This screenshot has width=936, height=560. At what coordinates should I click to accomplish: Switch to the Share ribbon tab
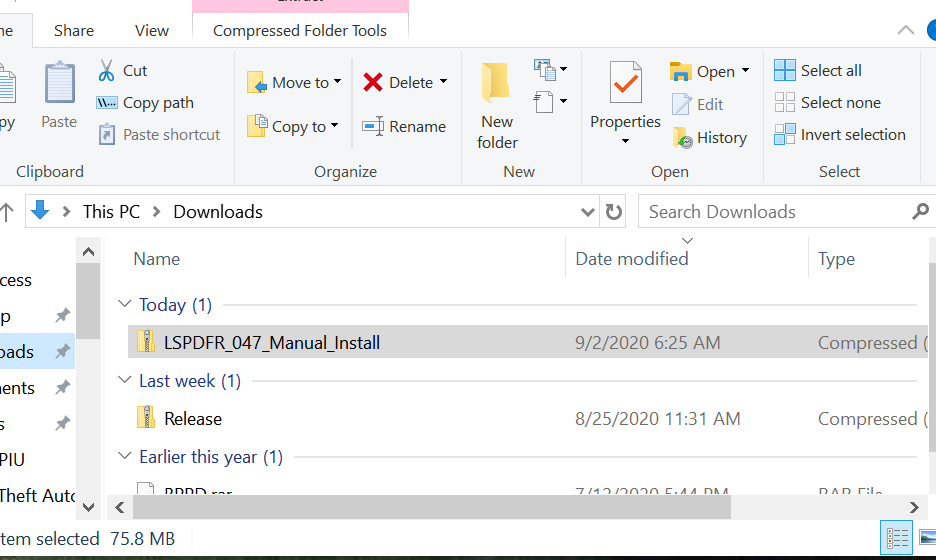pos(74,31)
